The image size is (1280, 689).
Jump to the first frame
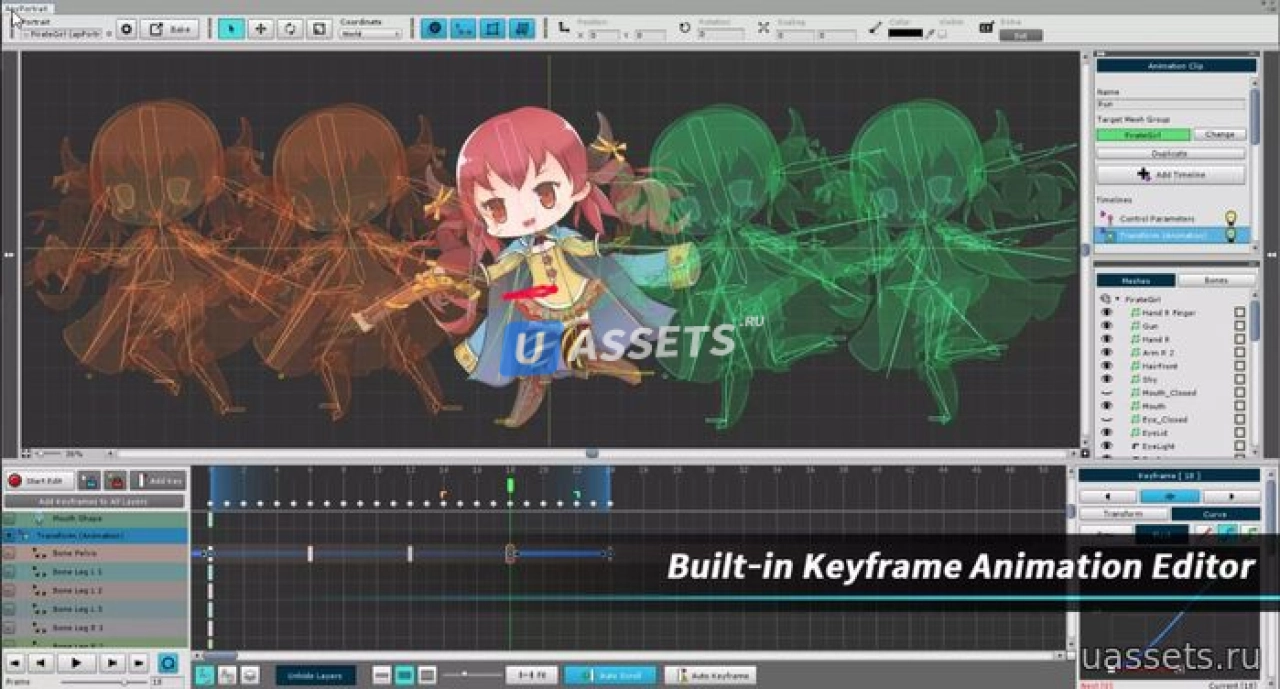15,662
